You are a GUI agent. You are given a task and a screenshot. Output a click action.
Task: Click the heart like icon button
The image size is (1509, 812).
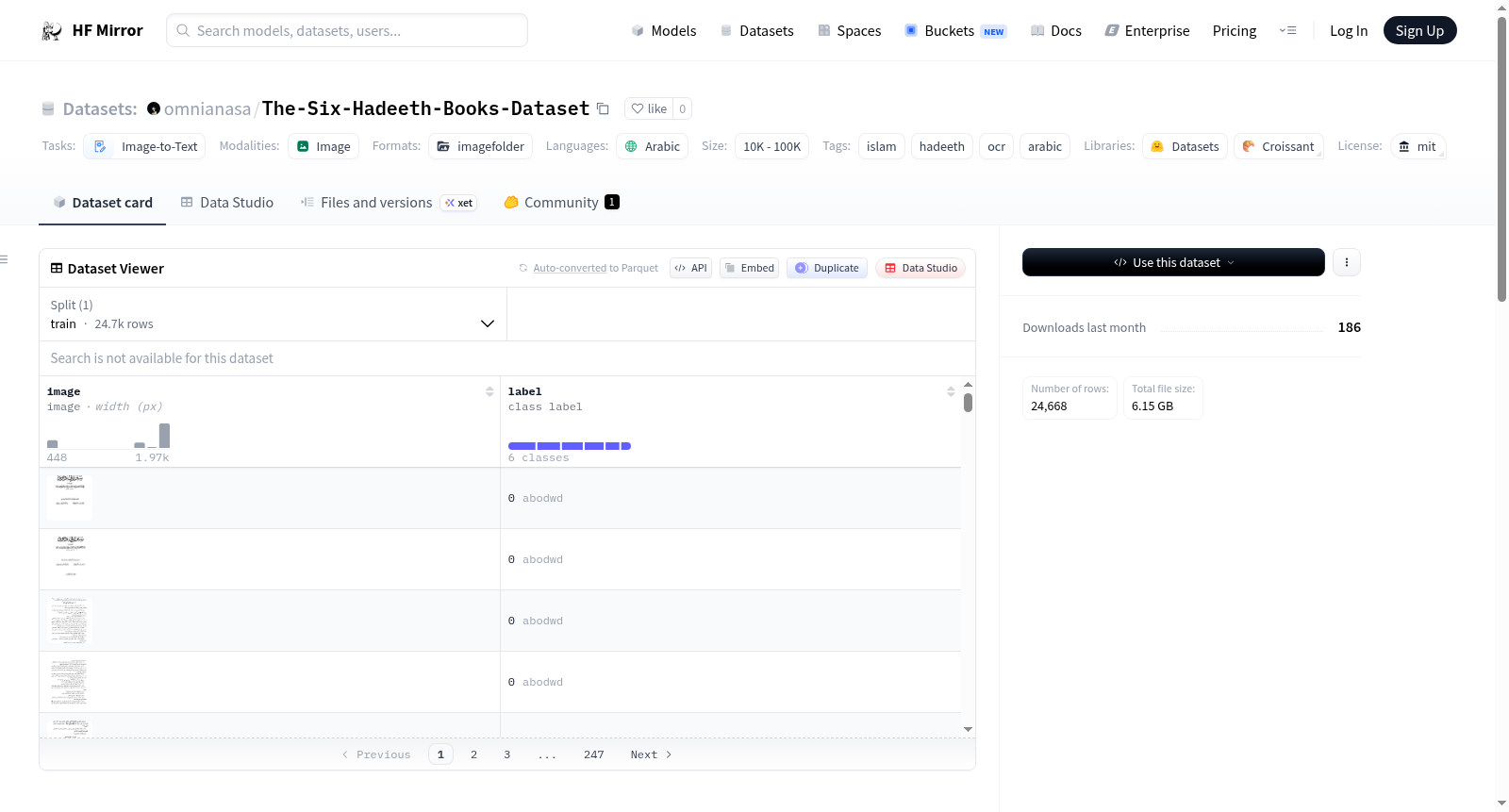649,108
